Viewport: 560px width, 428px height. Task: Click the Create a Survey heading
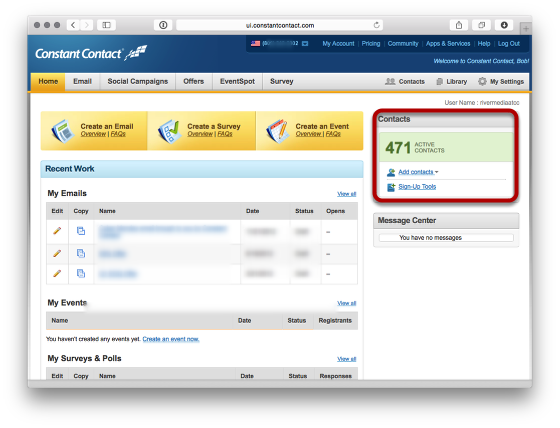[214, 126]
